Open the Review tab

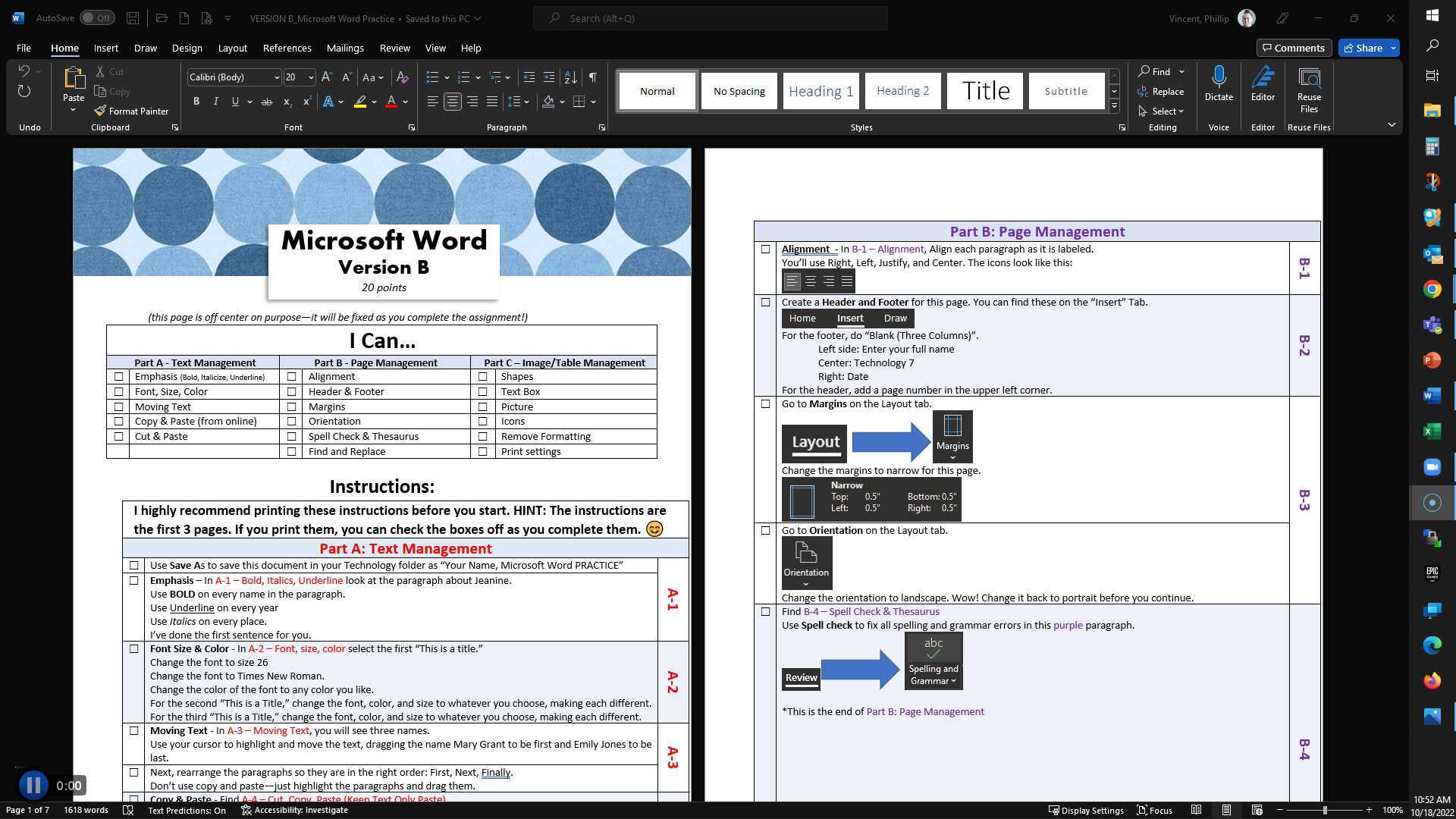394,48
